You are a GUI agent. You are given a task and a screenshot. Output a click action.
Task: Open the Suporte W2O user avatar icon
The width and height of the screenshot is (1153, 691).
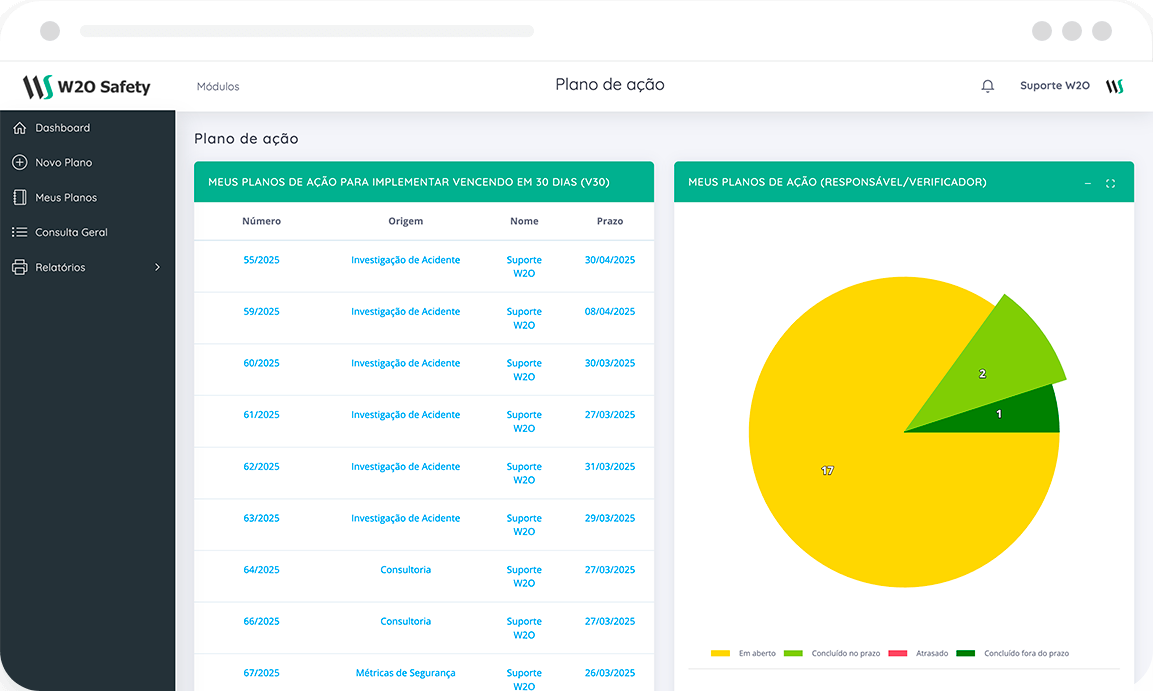tap(1114, 86)
